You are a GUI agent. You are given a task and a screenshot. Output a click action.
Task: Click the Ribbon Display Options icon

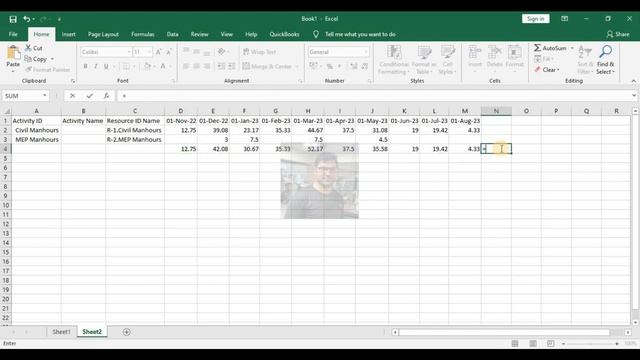point(564,19)
